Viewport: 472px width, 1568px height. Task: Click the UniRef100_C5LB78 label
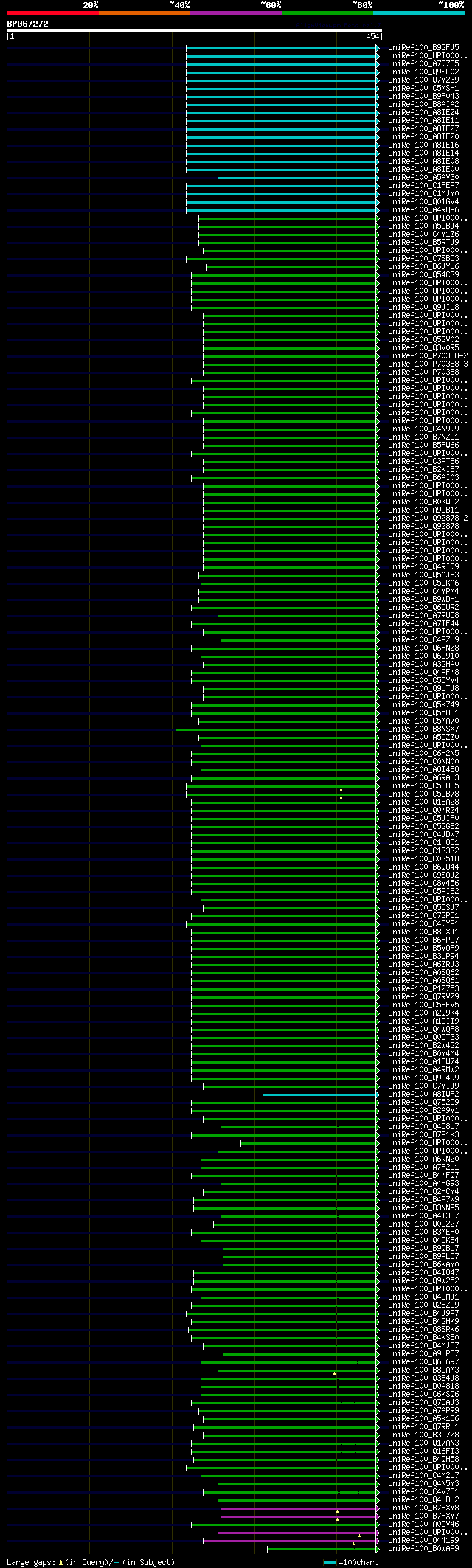(x=424, y=794)
